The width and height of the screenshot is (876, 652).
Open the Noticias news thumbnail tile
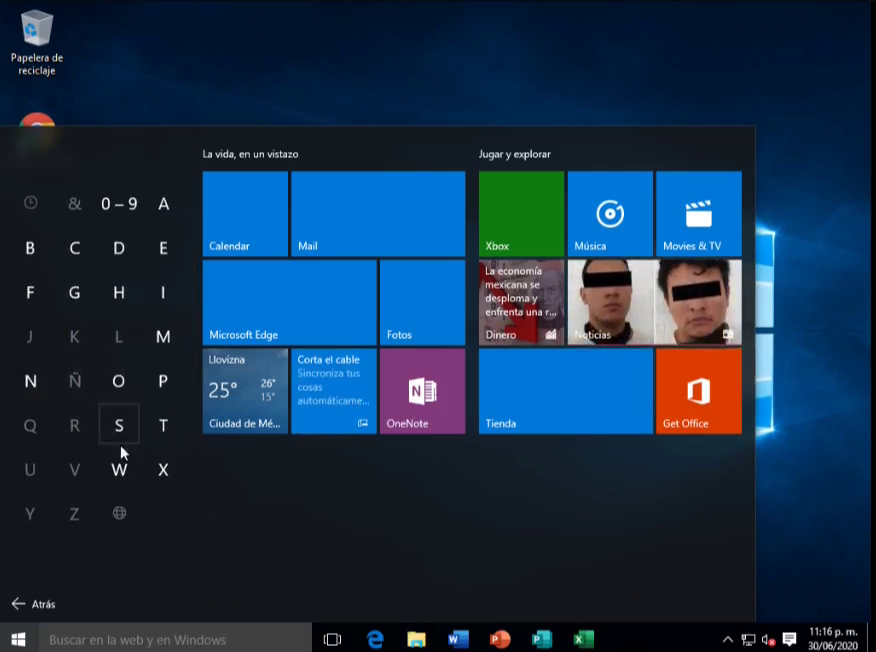pyautogui.click(x=654, y=302)
